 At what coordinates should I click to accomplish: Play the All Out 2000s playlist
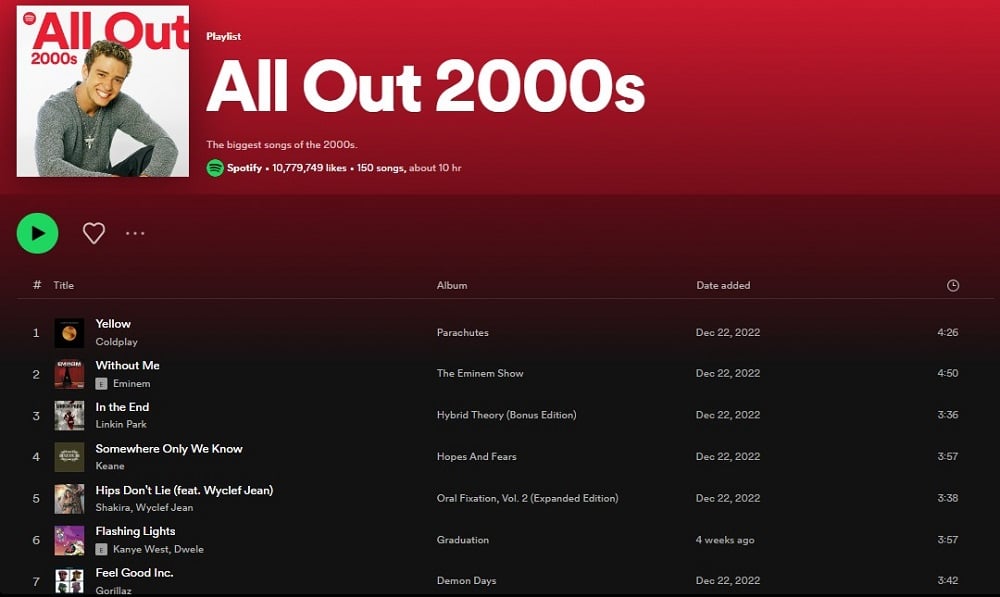[37, 233]
